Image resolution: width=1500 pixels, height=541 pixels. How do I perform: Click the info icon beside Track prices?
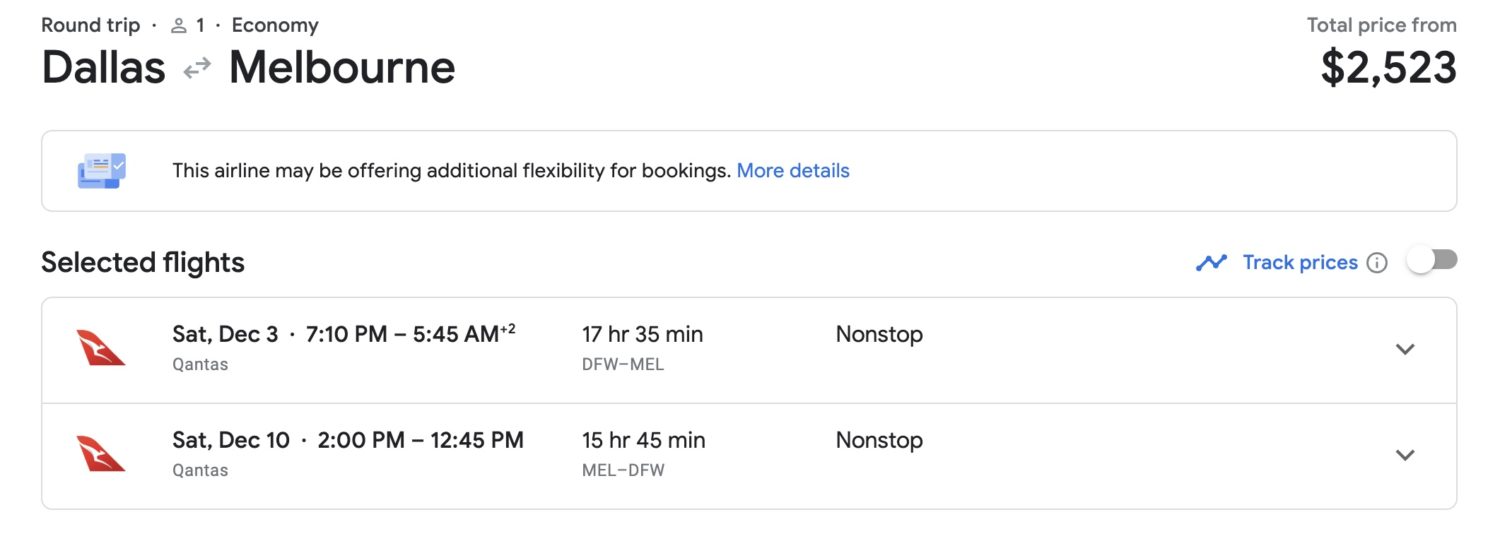pyautogui.click(x=1377, y=263)
